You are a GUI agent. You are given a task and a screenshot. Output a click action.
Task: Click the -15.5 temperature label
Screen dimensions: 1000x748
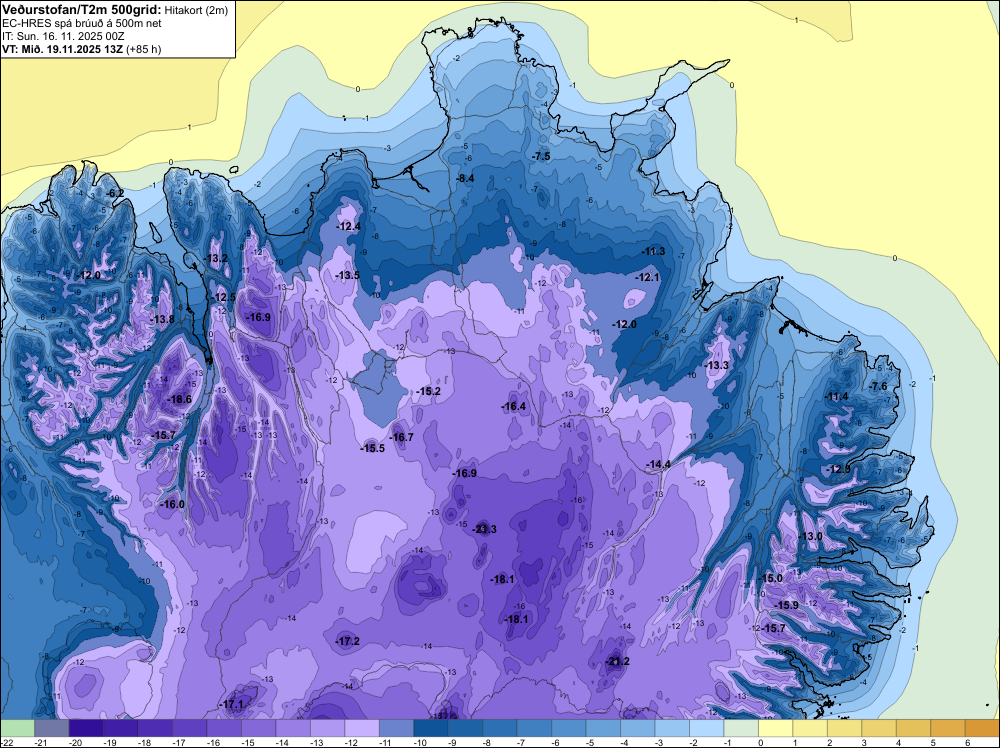pyautogui.click(x=372, y=448)
